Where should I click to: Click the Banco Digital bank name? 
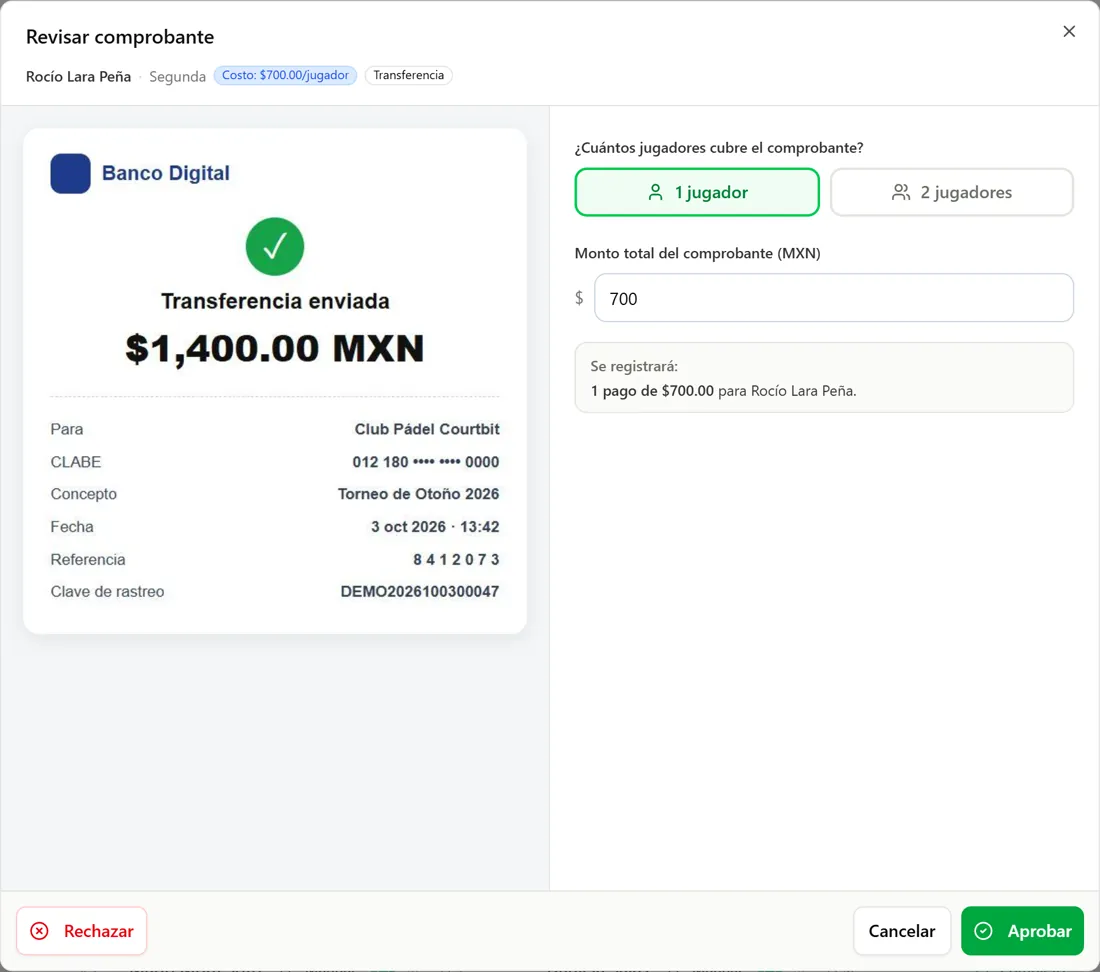coord(166,173)
